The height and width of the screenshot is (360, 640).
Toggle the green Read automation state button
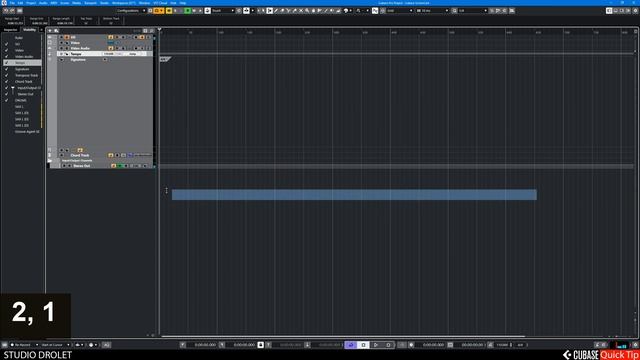click(x=188, y=11)
